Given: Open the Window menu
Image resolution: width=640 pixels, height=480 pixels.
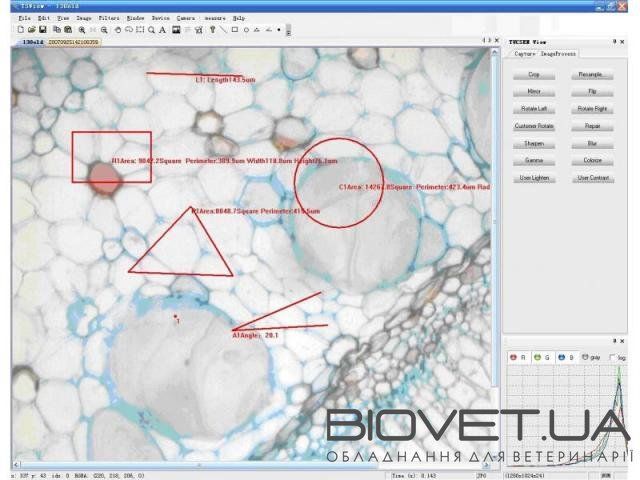Looking at the screenshot, I should (136, 18).
